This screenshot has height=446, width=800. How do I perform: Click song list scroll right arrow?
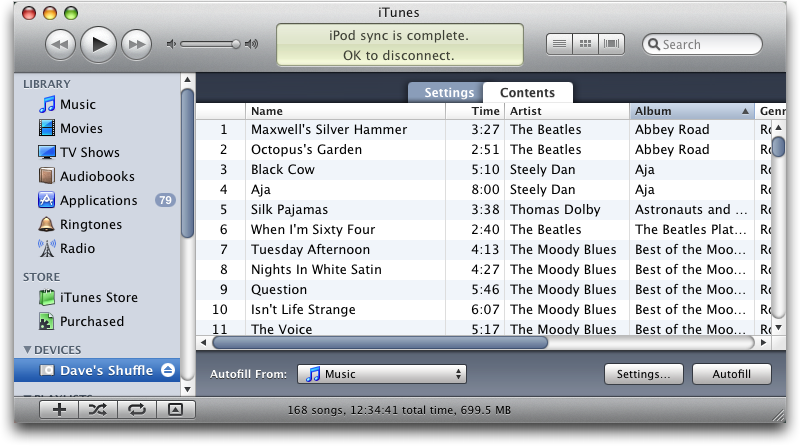(x=763, y=342)
